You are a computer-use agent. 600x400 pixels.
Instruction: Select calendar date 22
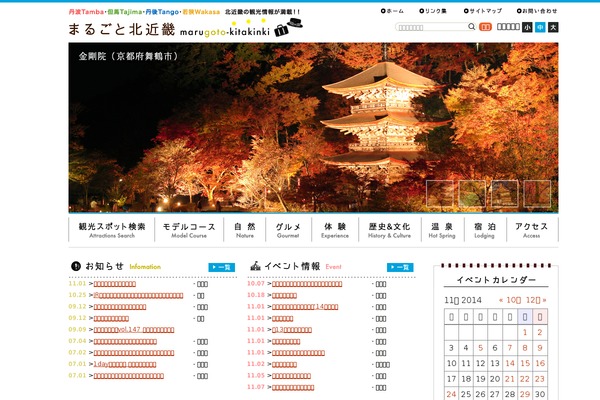pos(525,379)
